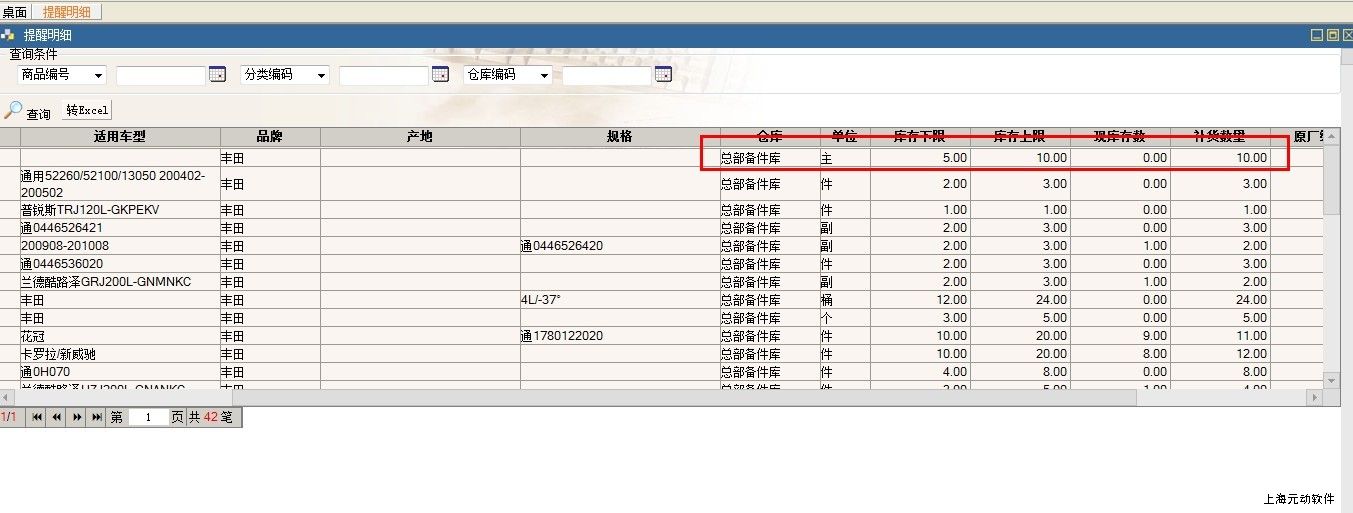Click the page number input field
This screenshot has height=513, width=1353.
[x=148, y=418]
